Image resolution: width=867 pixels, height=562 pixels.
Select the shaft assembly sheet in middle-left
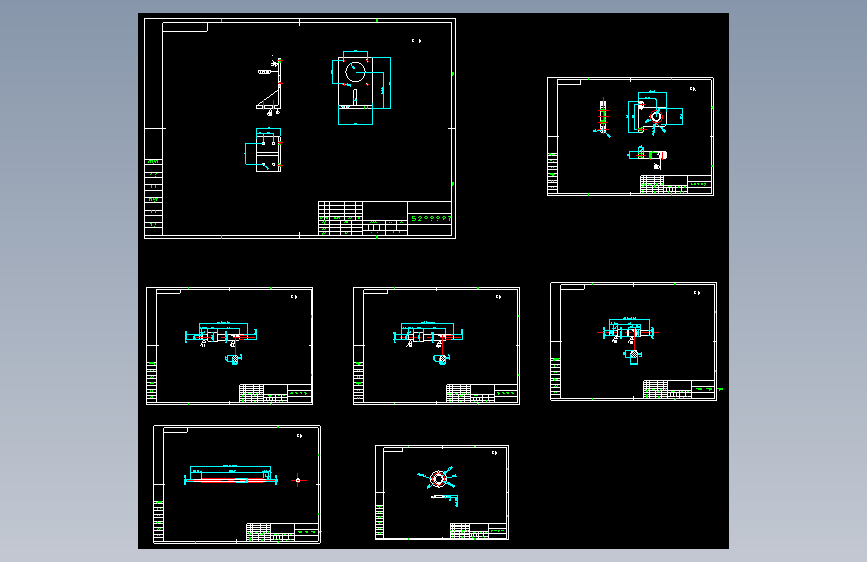click(x=229, y=346)
